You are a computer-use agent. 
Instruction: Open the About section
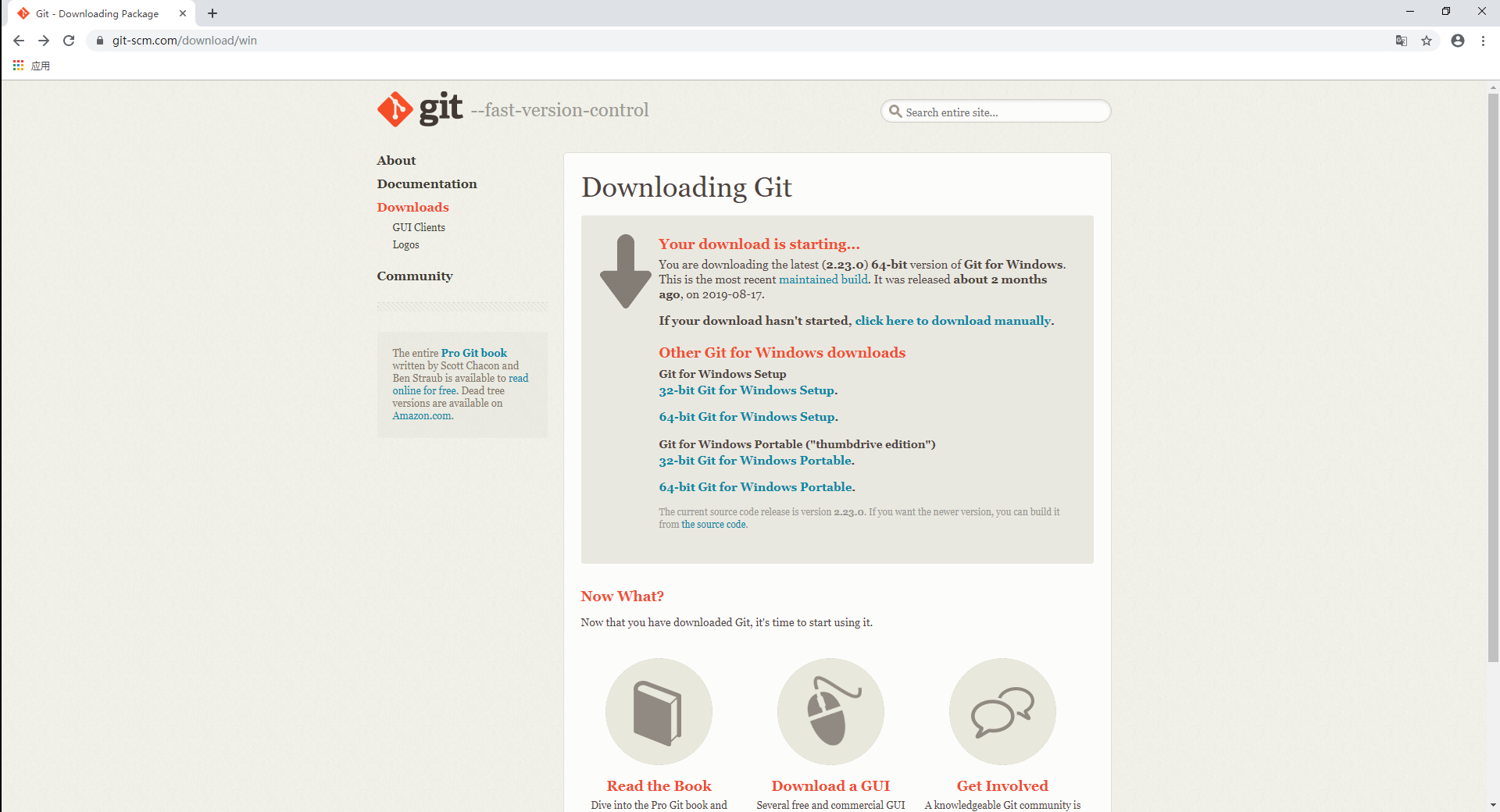coord(396,160)
